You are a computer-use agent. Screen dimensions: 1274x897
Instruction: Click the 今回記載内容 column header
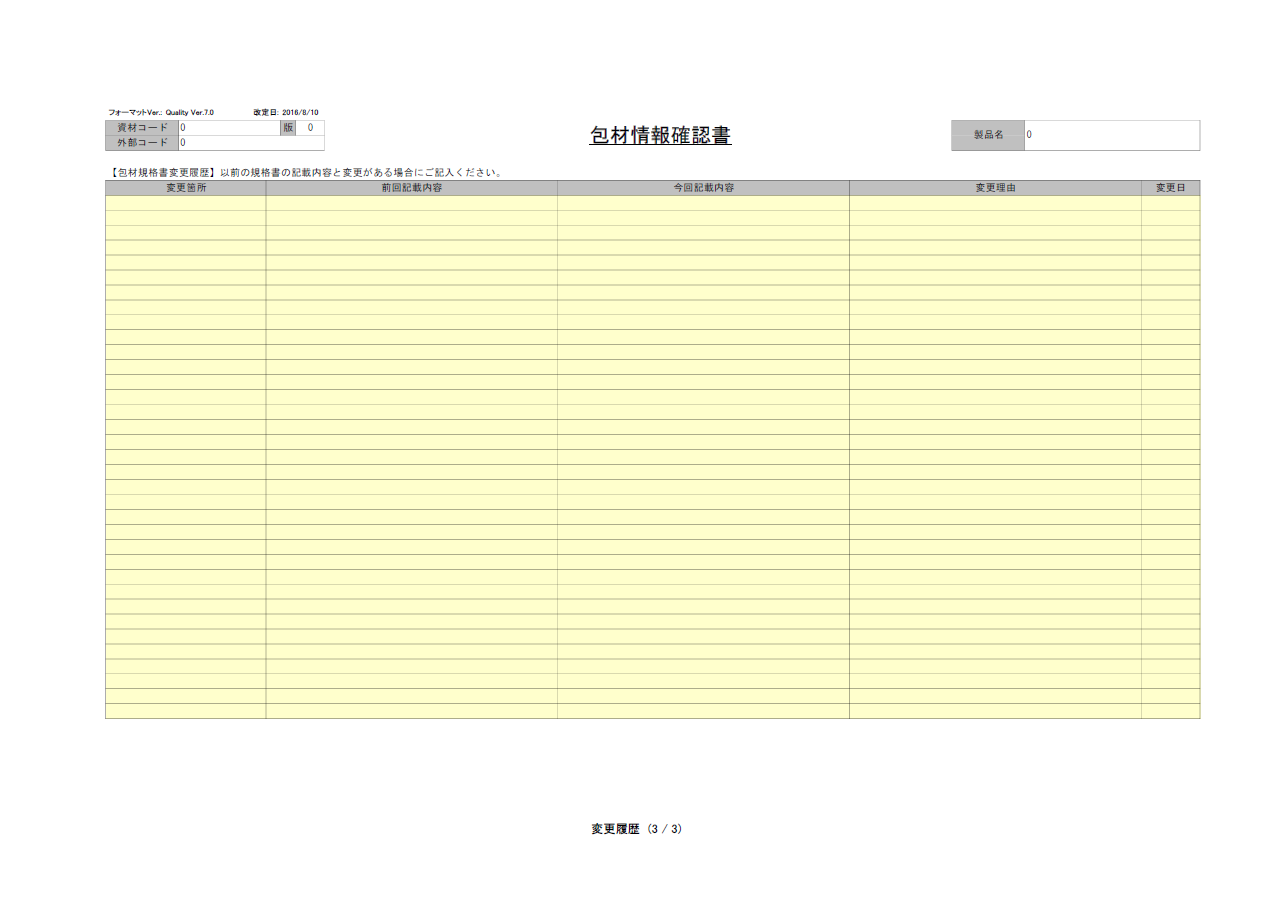pos(704,188)
